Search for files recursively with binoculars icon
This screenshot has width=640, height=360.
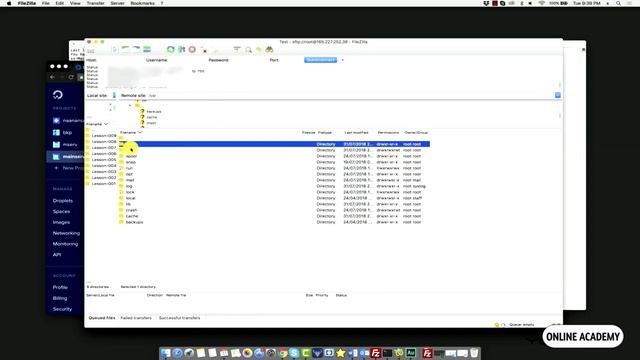[269, 50]
